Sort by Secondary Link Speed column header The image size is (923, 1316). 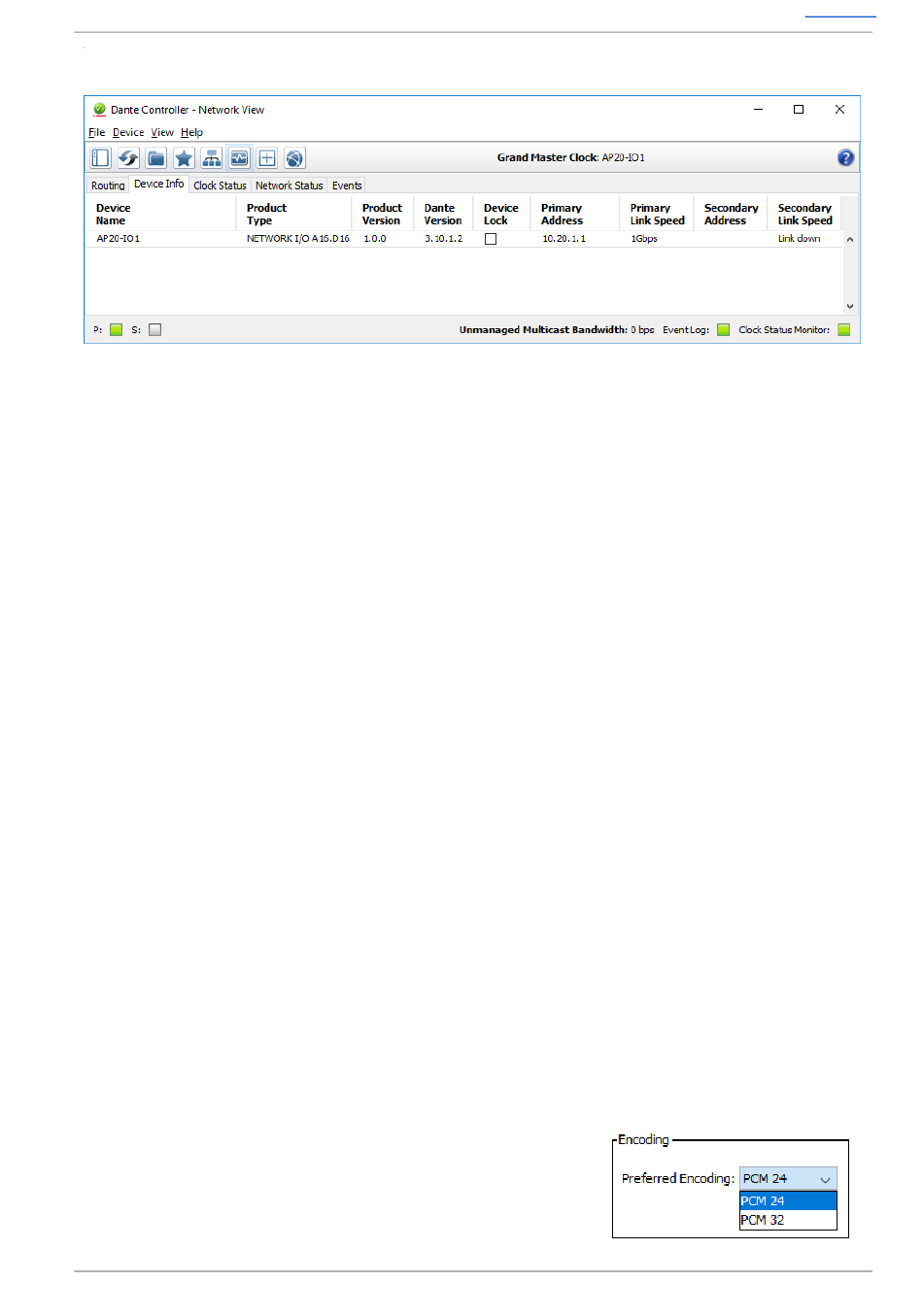point(804,214)
